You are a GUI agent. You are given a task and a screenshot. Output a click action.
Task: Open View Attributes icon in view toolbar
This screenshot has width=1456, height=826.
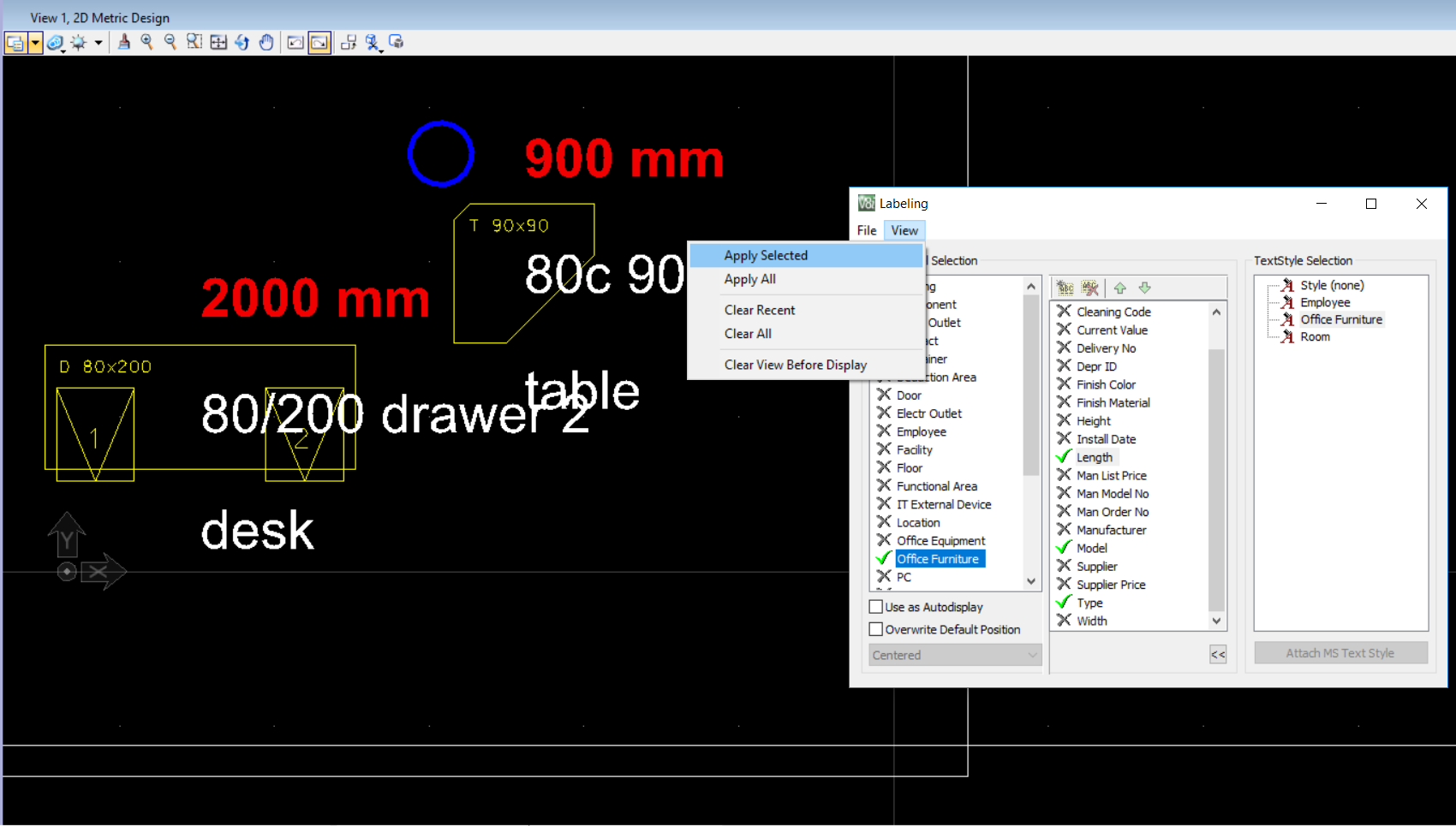[x=15, y=42]
